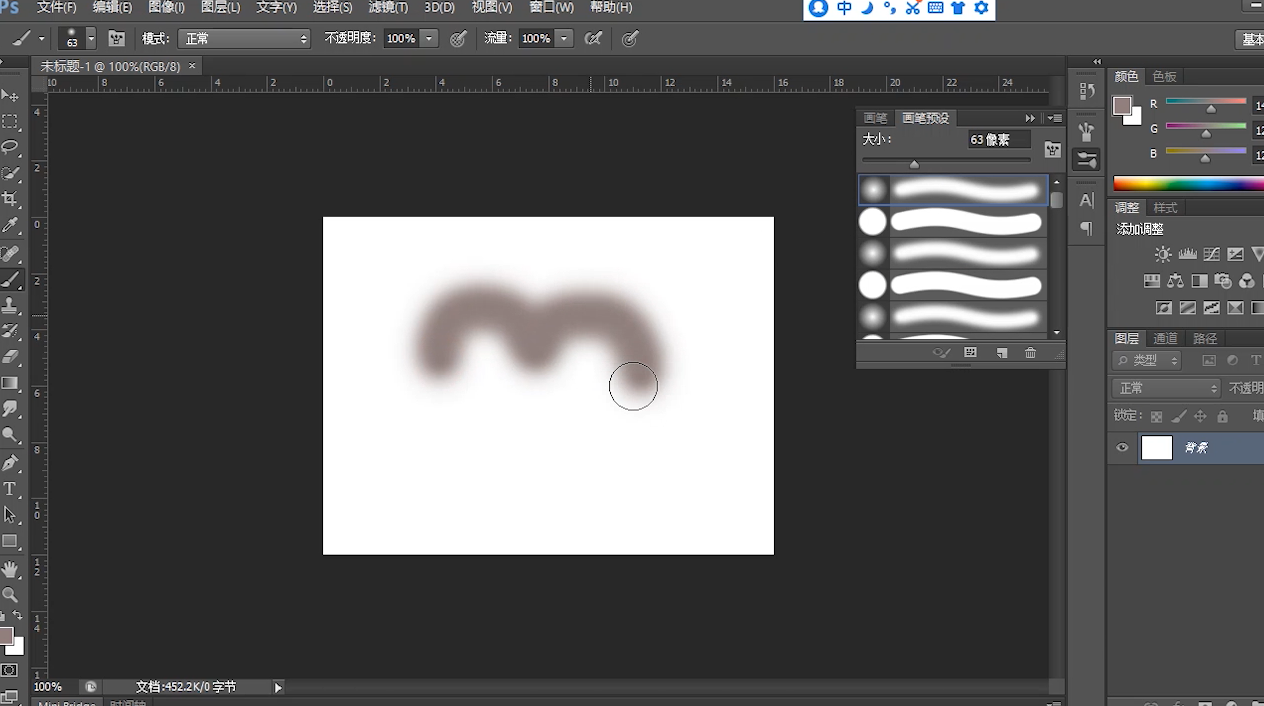
Task: Select the Path Selection tool
Action: click(x=10, y=515)
